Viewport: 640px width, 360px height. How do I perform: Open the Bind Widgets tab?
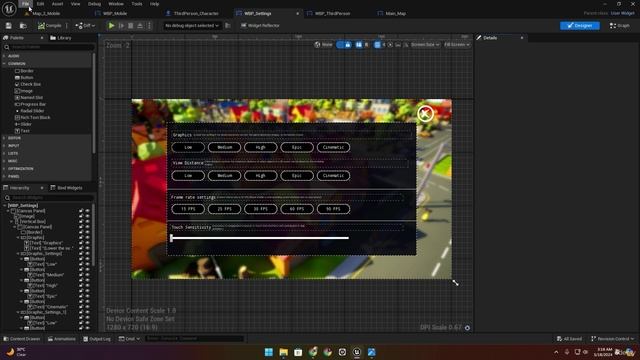66,188
